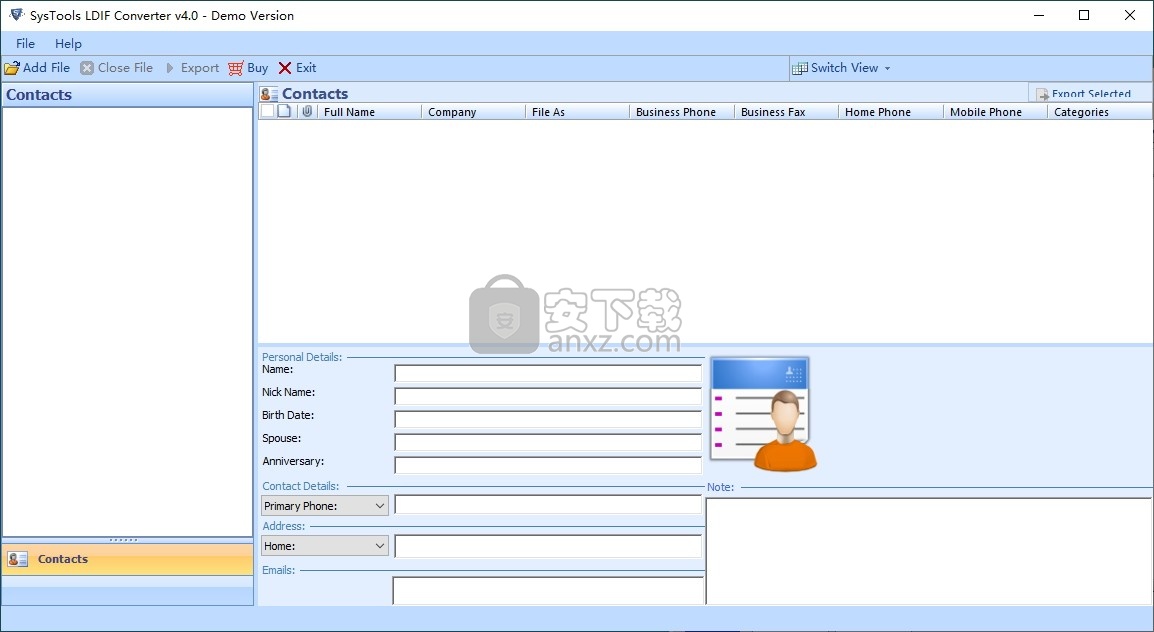The width and height of the screenshot is (1154, 632).
Task: Select the Contacts navigation tab
Action: point(127,559)
